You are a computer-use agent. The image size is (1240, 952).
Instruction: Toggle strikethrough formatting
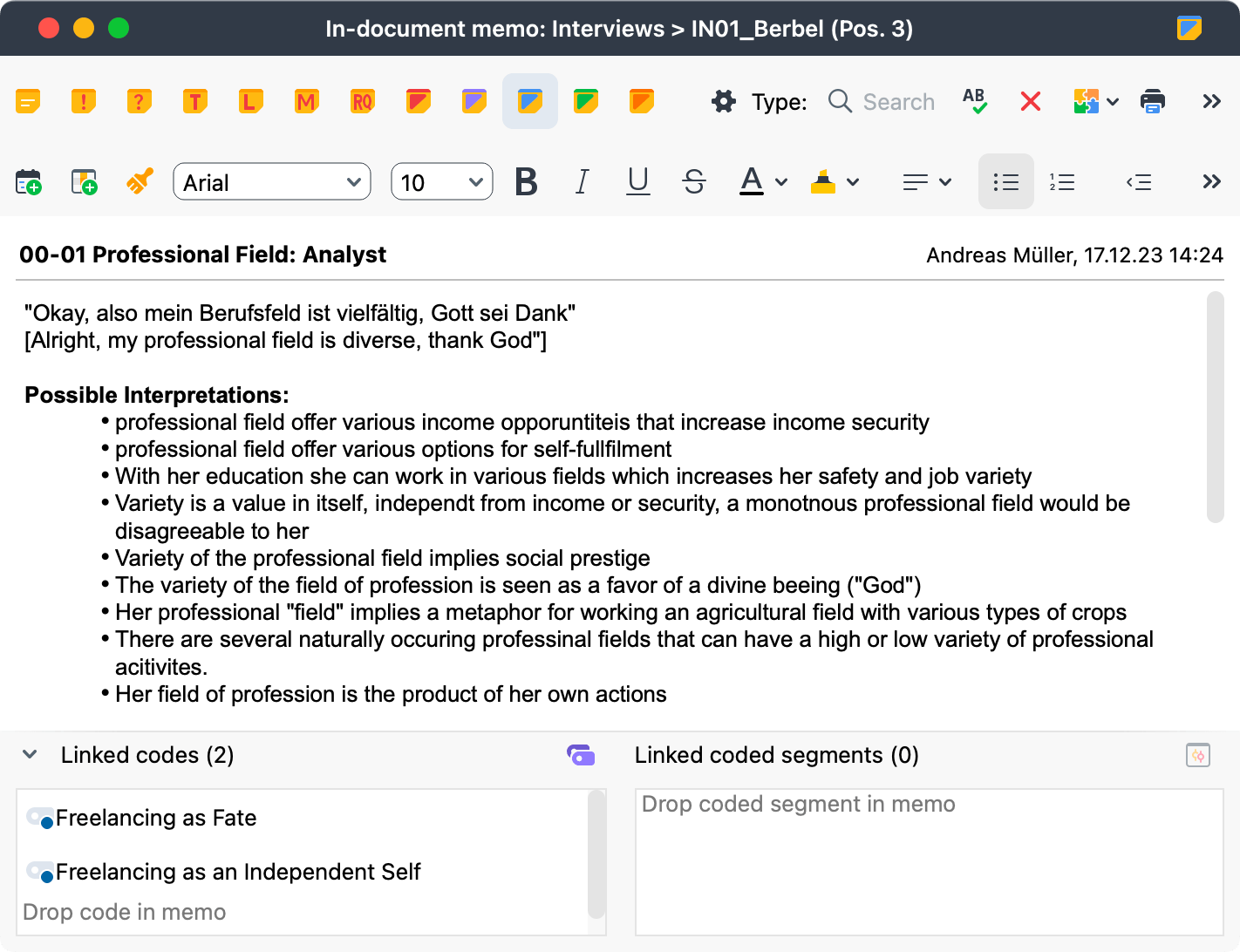pyautogui.click(x=694, y=181)
